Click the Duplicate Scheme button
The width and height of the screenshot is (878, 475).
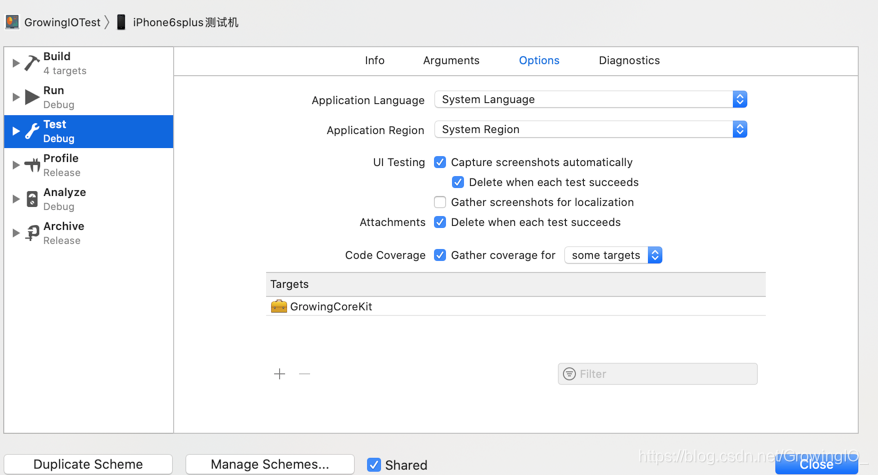click(88, 464)
